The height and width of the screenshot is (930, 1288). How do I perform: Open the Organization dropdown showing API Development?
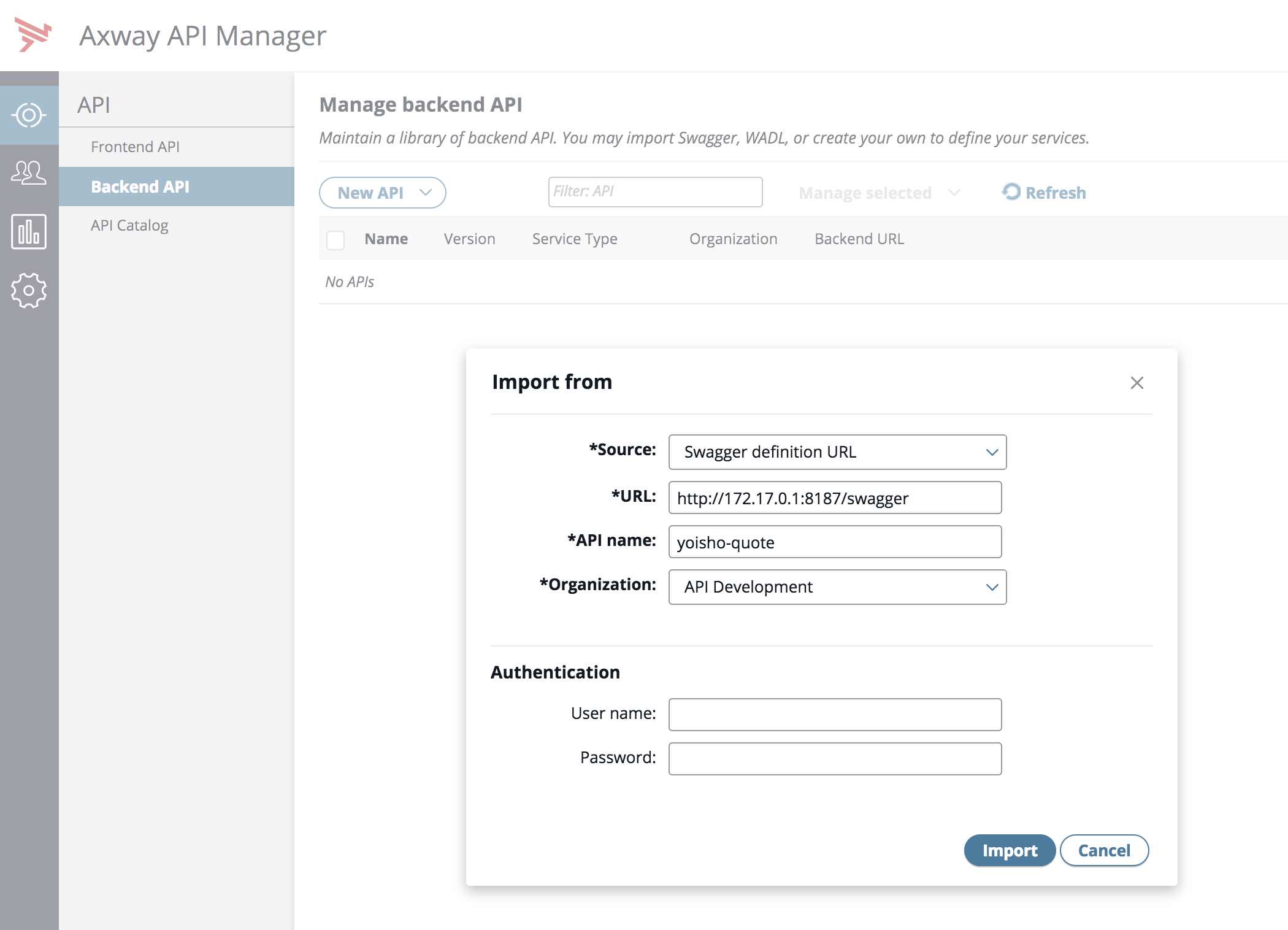837,587
